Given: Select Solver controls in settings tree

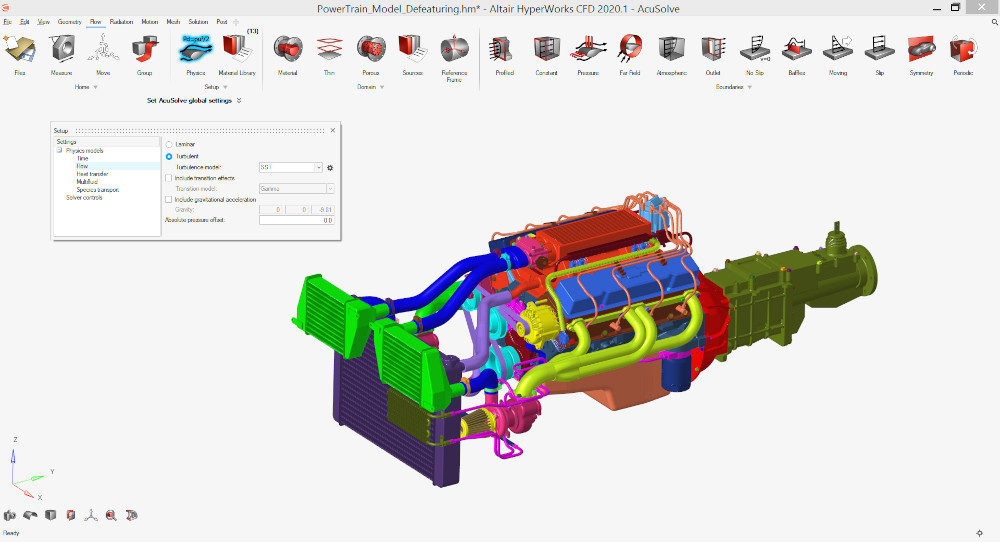Looking at the screenshot, I should 84,198.
